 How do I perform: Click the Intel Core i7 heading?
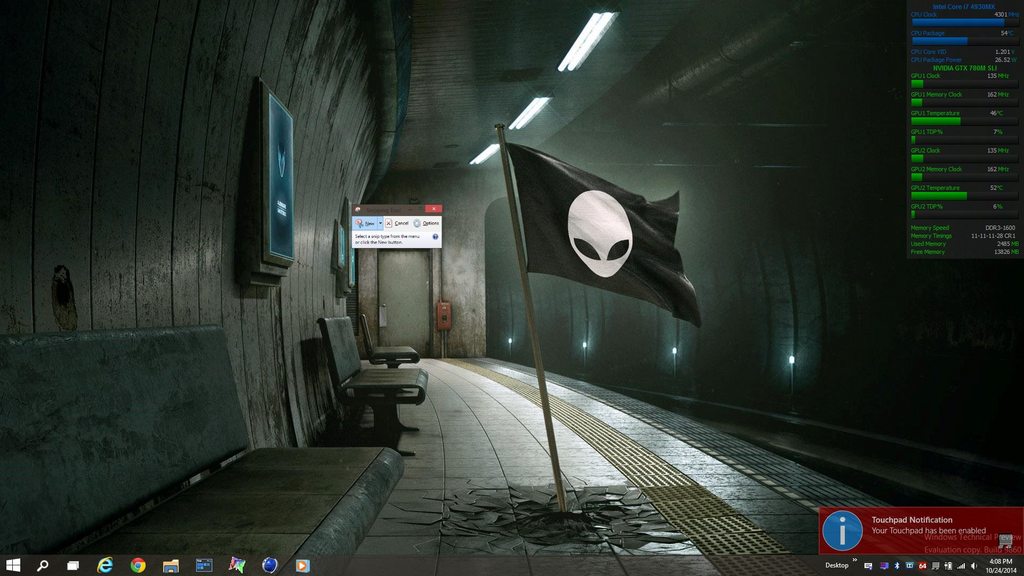click(x=964, y=7)
